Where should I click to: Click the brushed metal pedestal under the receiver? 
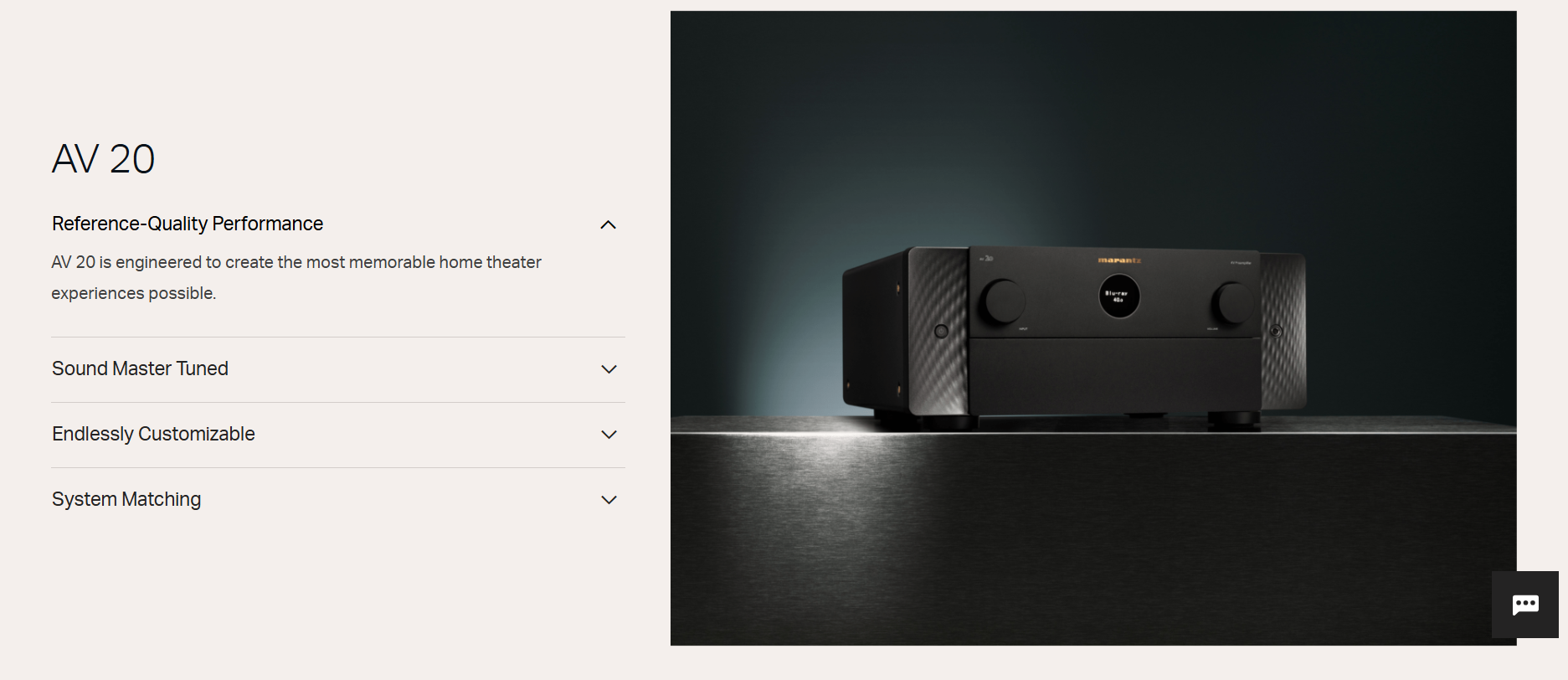click(1093, 536)
